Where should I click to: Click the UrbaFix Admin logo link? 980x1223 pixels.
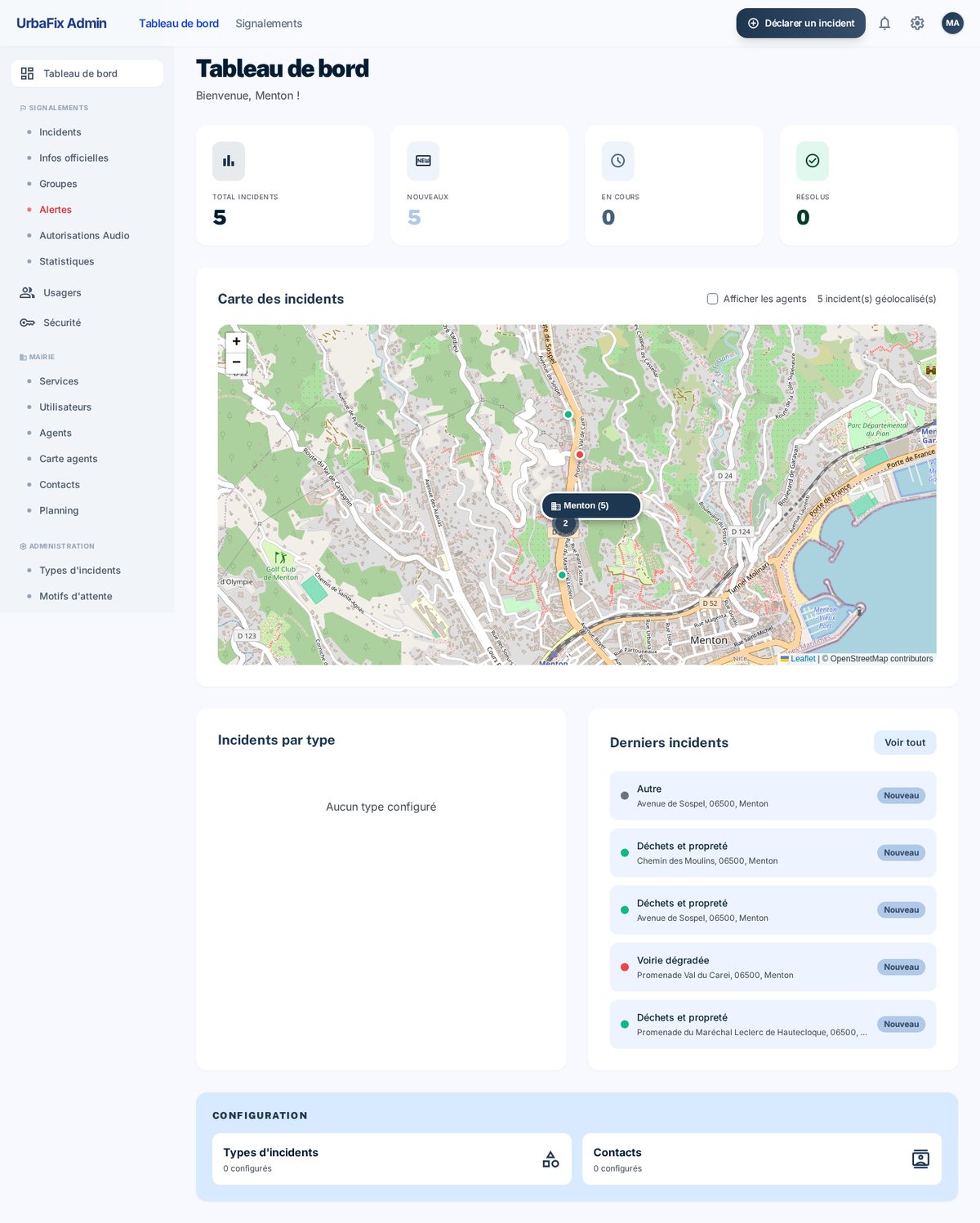click(x=61, y=24)
